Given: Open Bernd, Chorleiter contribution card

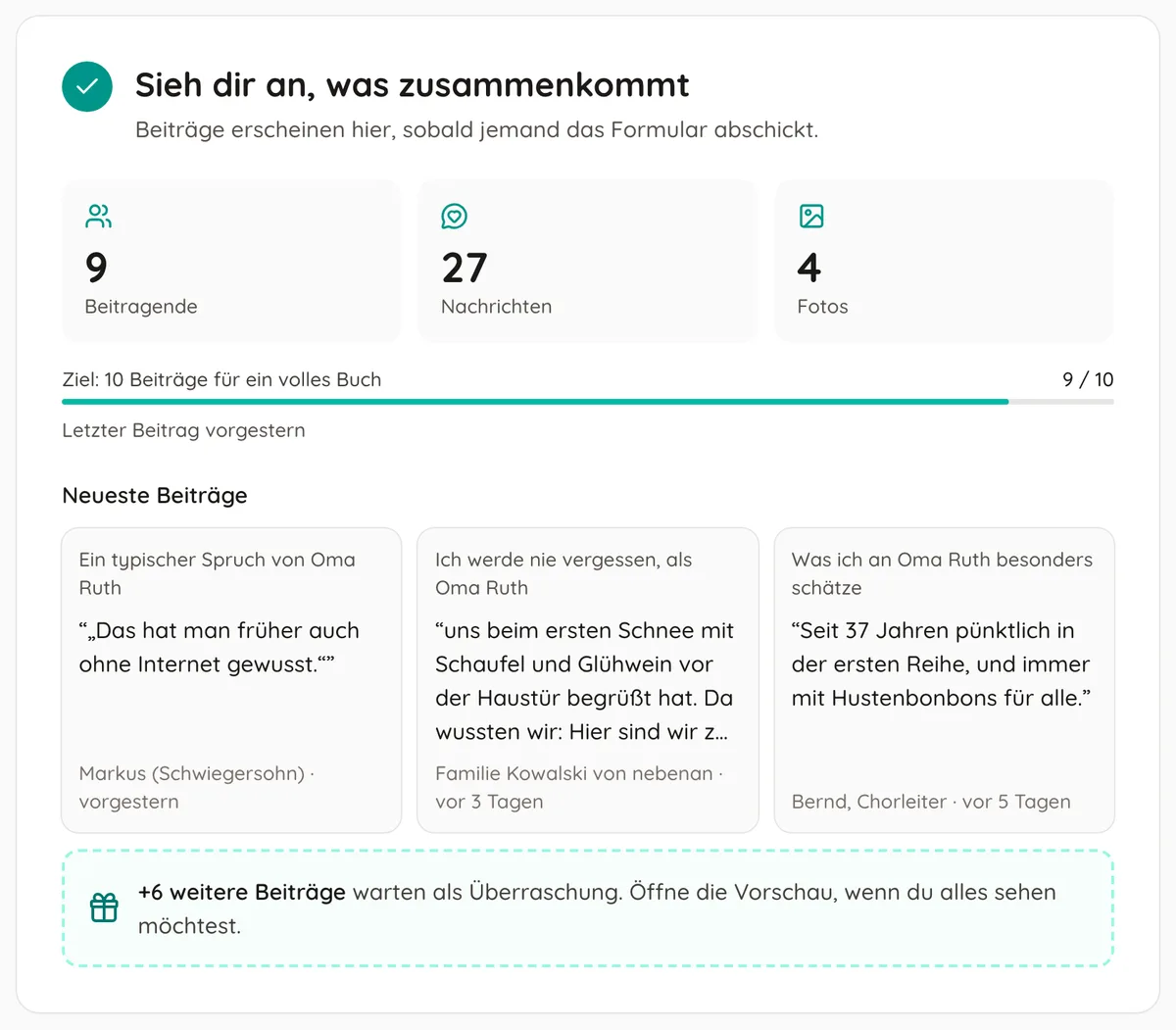Looking at the screenshot, I should click(x=945, y=680).
